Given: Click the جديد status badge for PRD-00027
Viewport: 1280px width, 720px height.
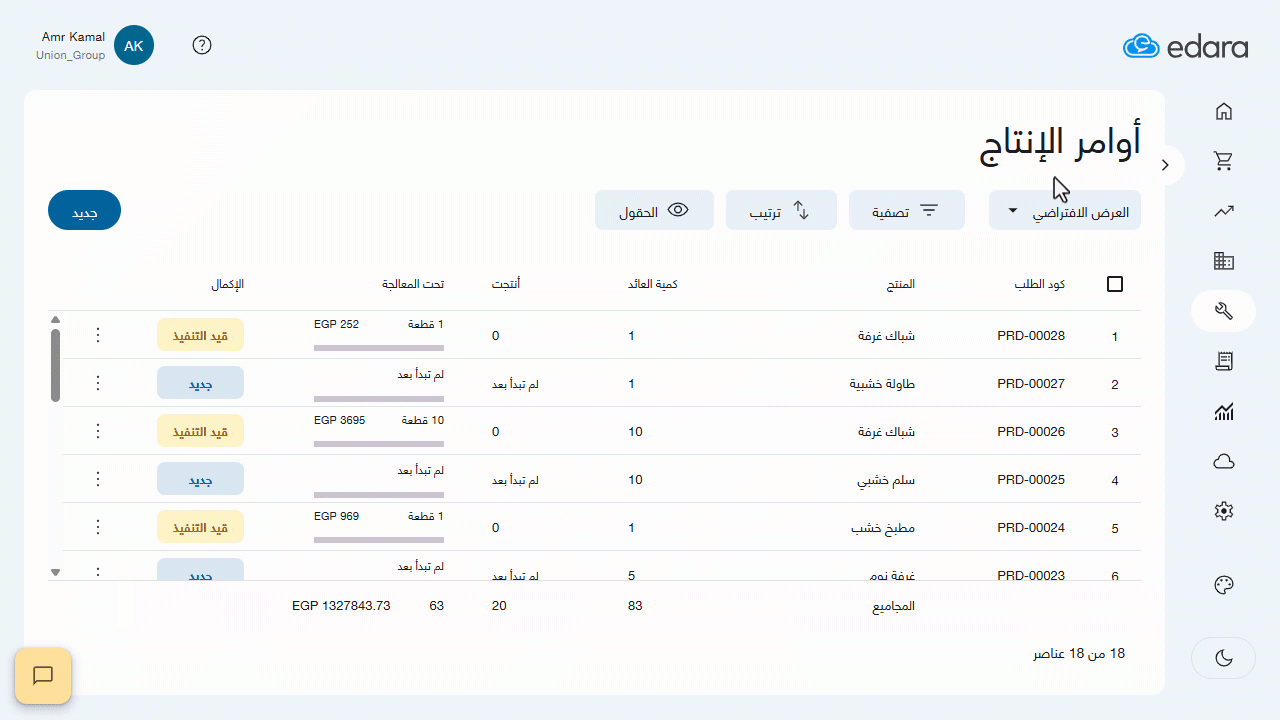Looking at the screenshot, I should 201,383.
